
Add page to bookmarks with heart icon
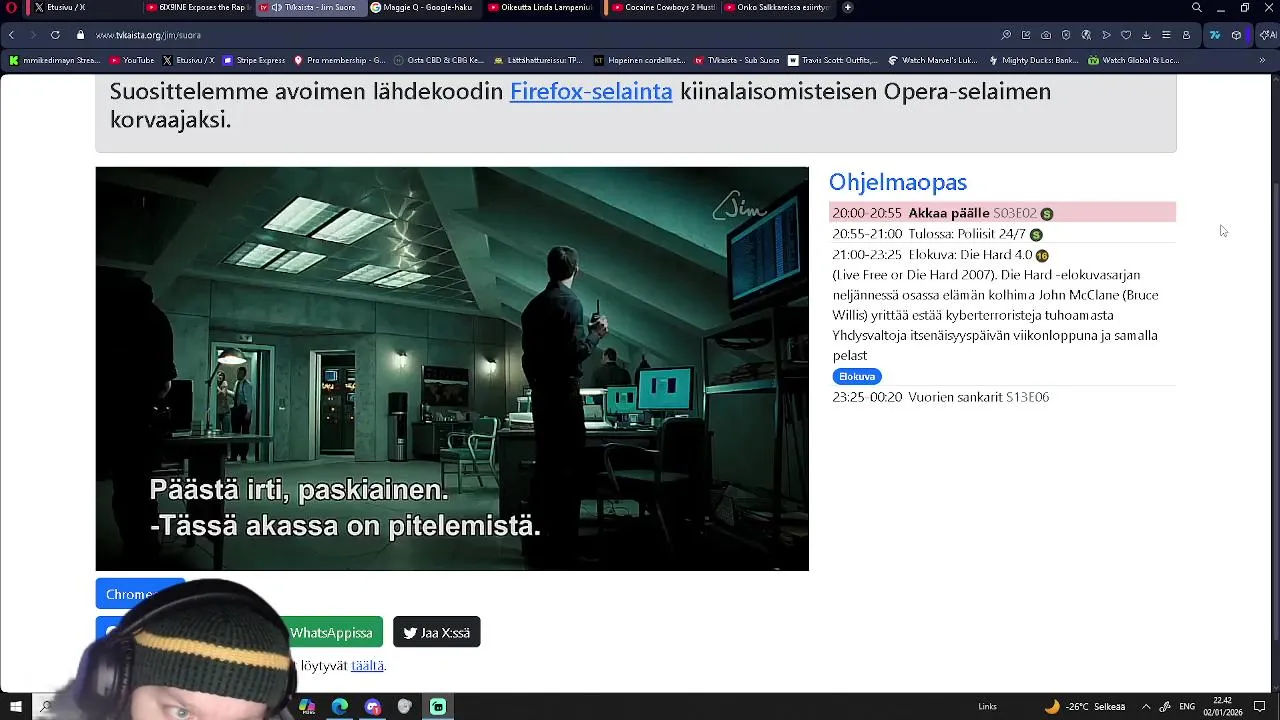1126,35
